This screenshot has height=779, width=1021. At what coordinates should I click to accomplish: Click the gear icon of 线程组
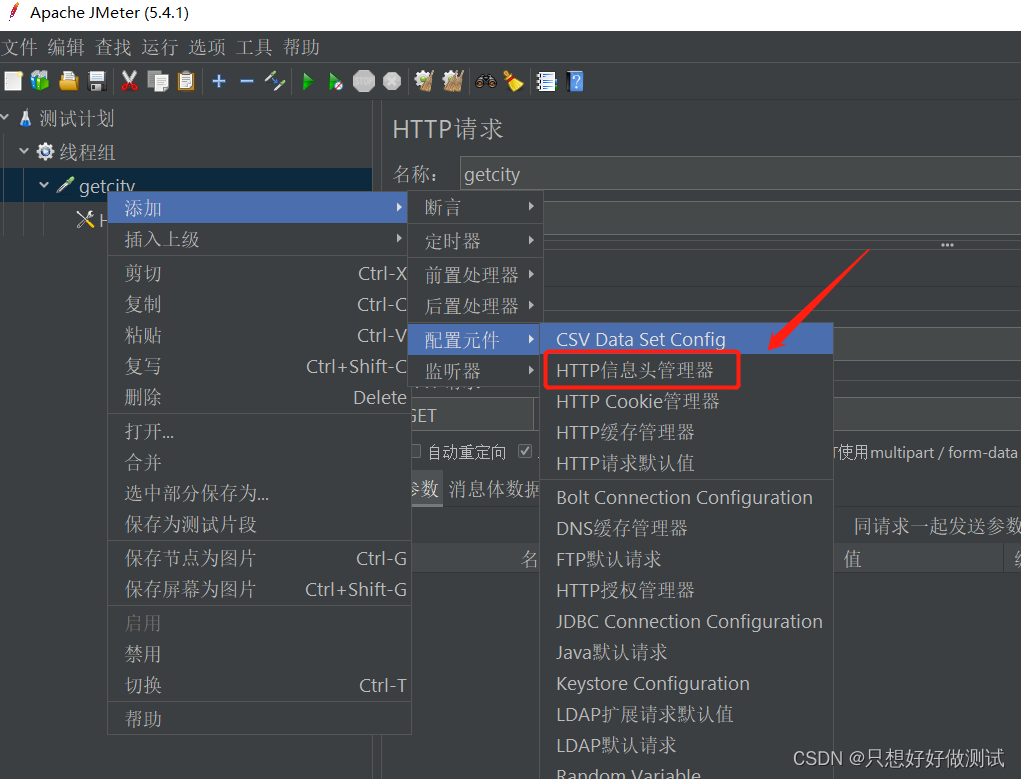(45, 152)
